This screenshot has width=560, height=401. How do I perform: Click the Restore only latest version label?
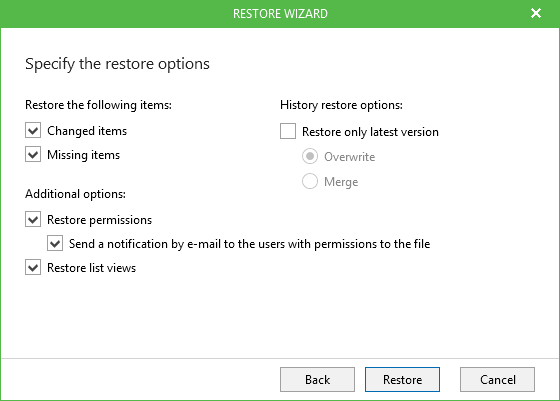(x=370, y=132)
